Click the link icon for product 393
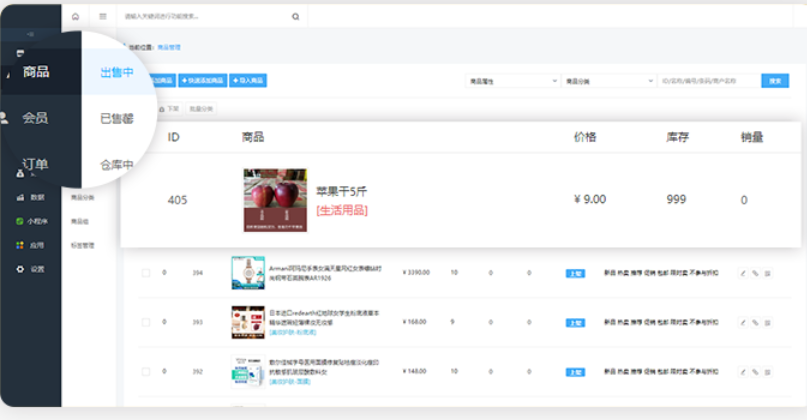The width and height of the screenshot is (807, 420). pyautogui.click(x=755, y=322)
